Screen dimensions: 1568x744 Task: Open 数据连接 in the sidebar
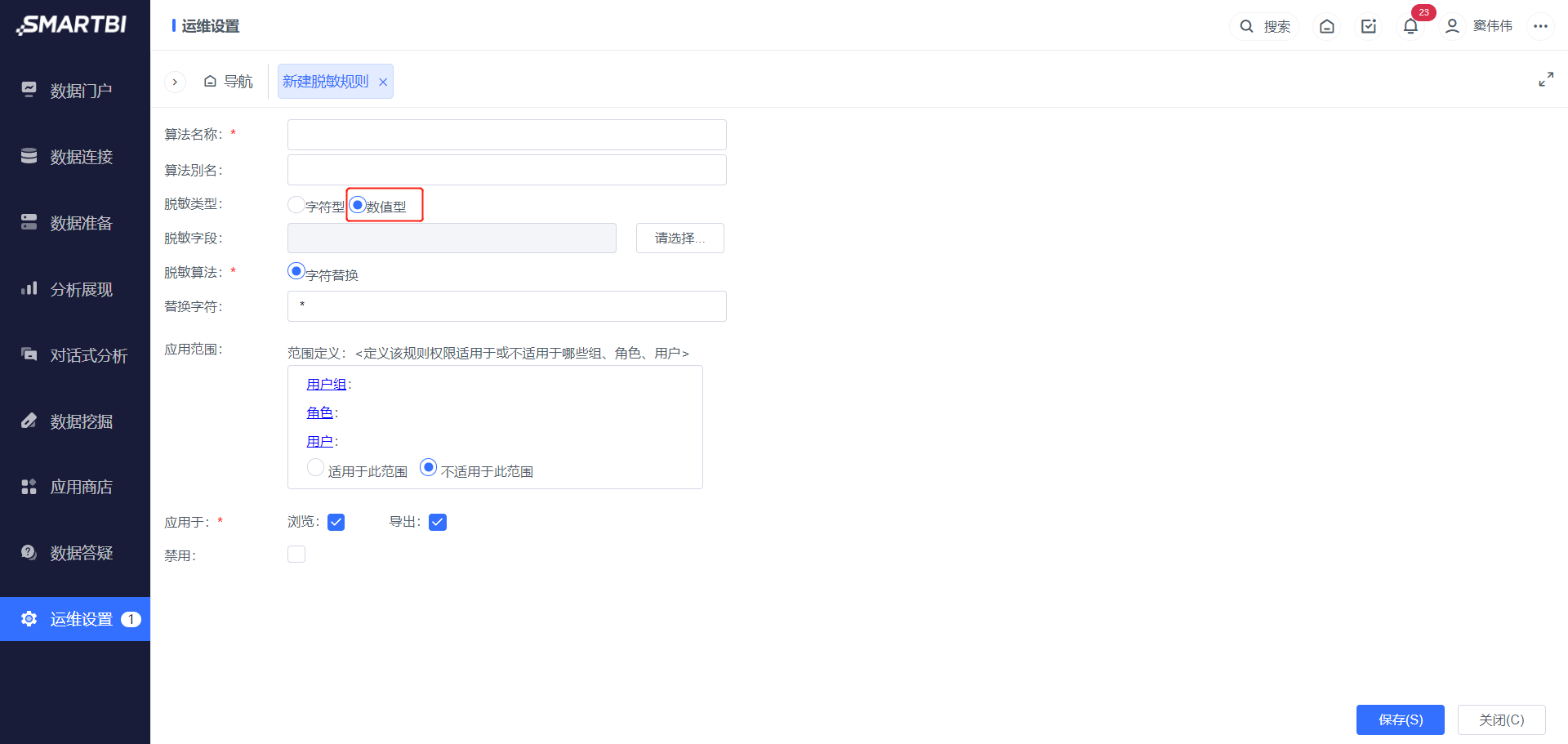[75, 157]
